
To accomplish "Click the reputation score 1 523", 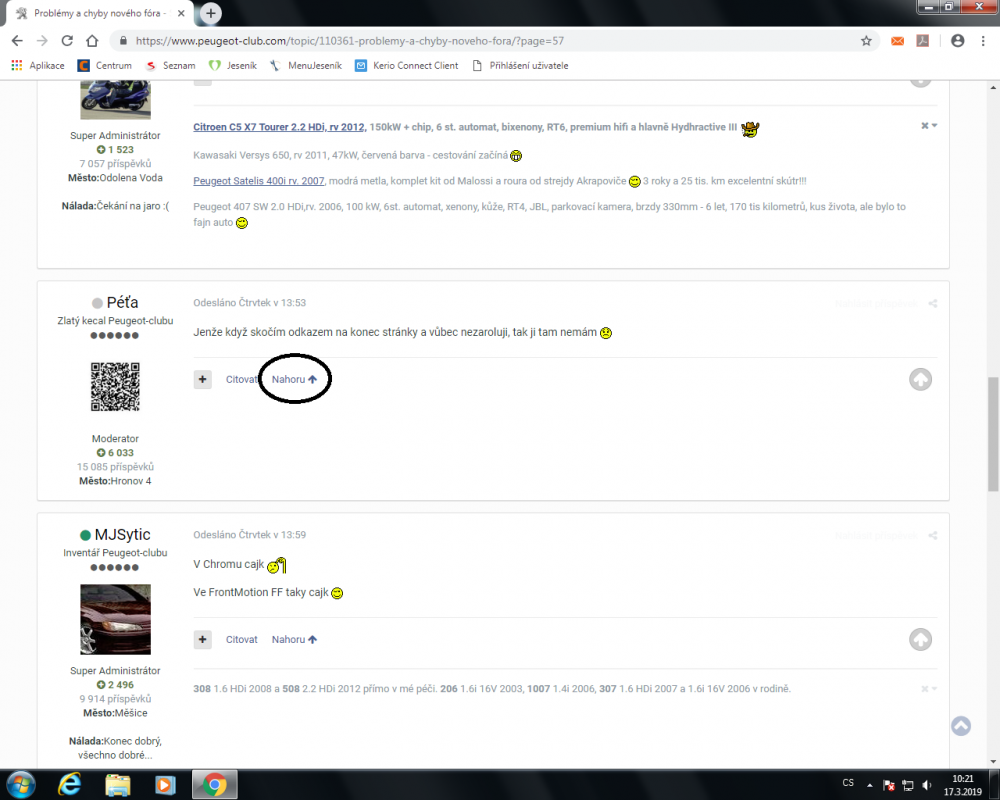I will coord(115,149).
